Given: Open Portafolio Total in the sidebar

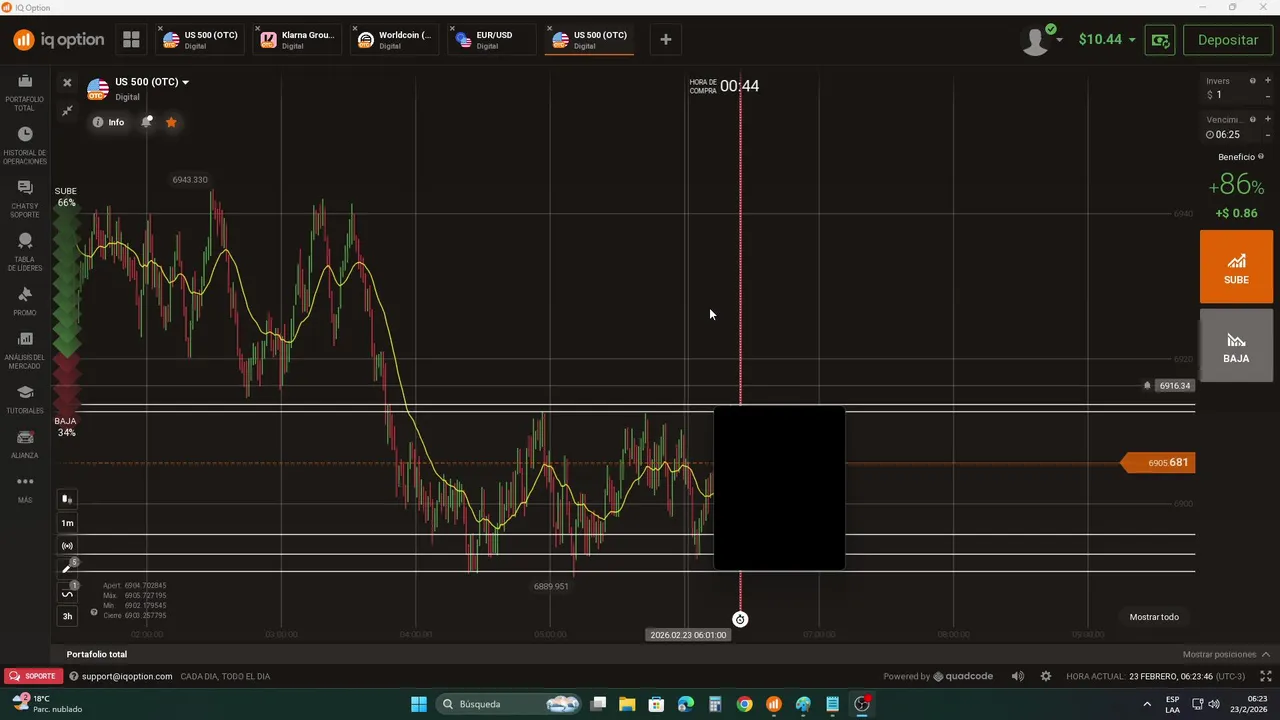Looking at the screenshot, I should [25, 90].
